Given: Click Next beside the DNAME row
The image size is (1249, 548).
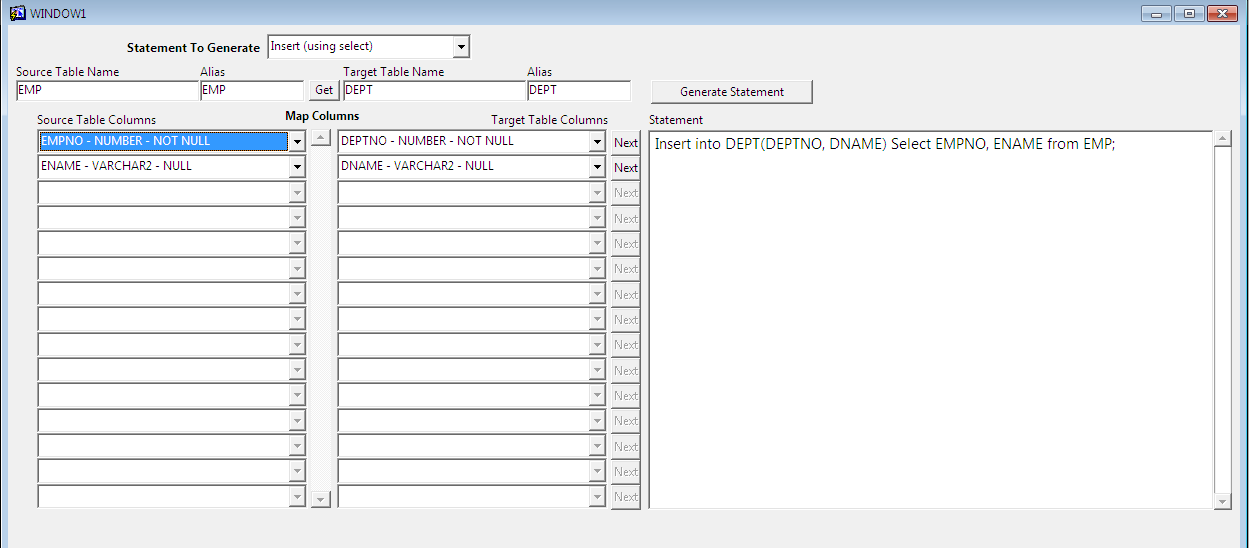Looking at the screenshot, I should click(x=626, y=168).
